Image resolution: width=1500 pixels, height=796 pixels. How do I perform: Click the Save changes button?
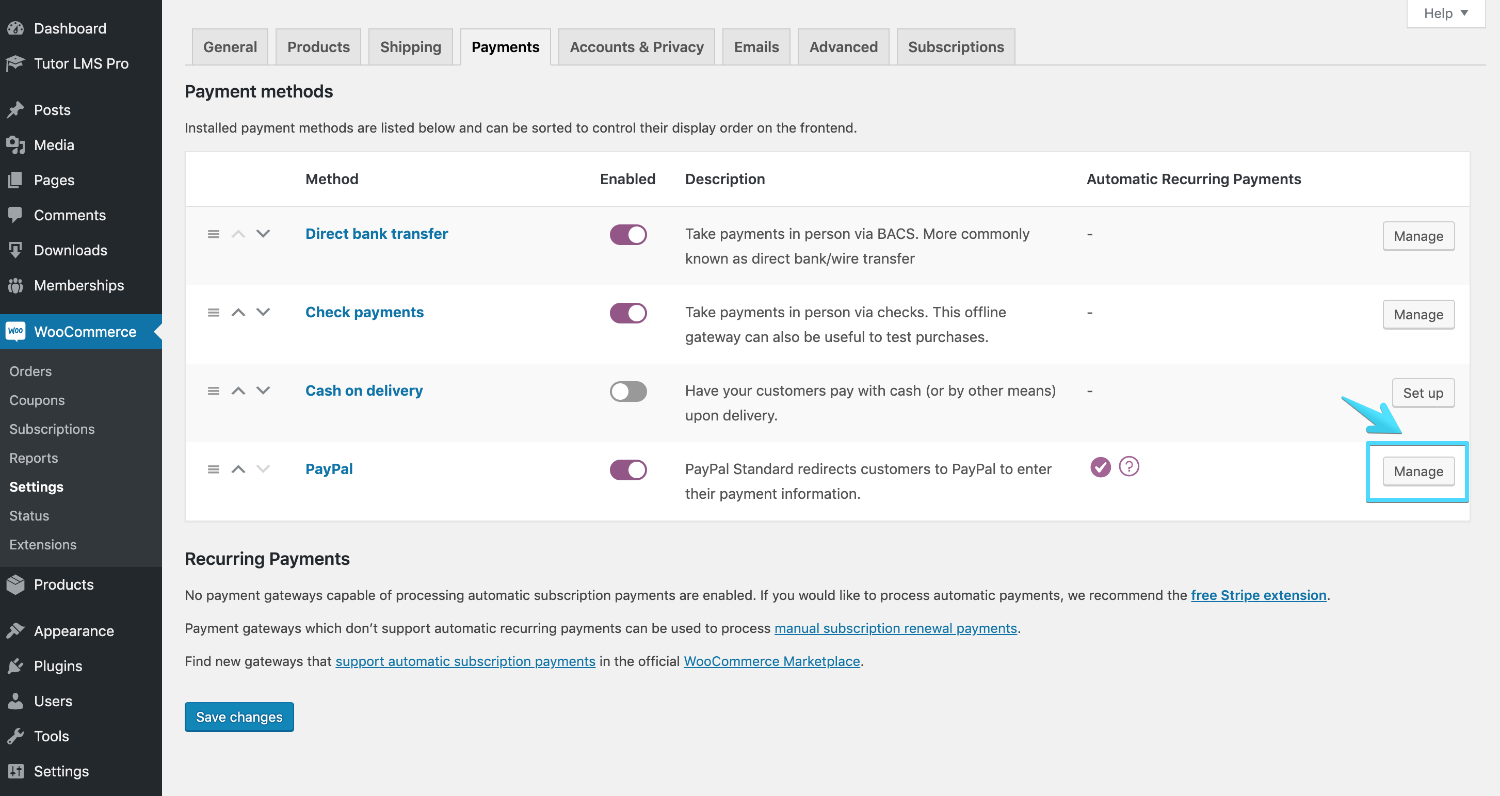pos(239,717)
